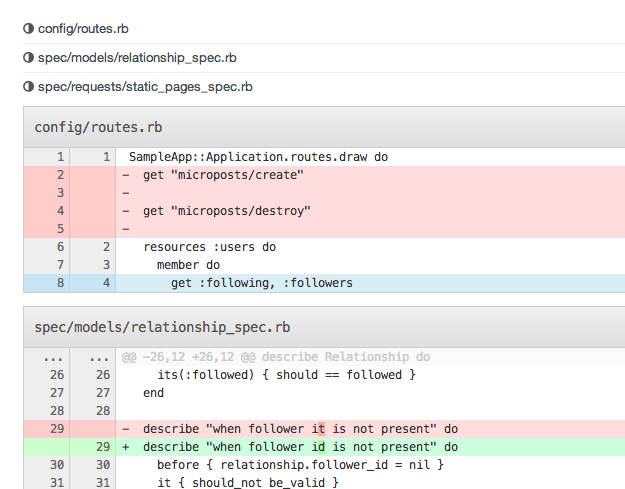
Task: Click the old-side ellipsis in the hunk header row
Action: click(53, 359)
